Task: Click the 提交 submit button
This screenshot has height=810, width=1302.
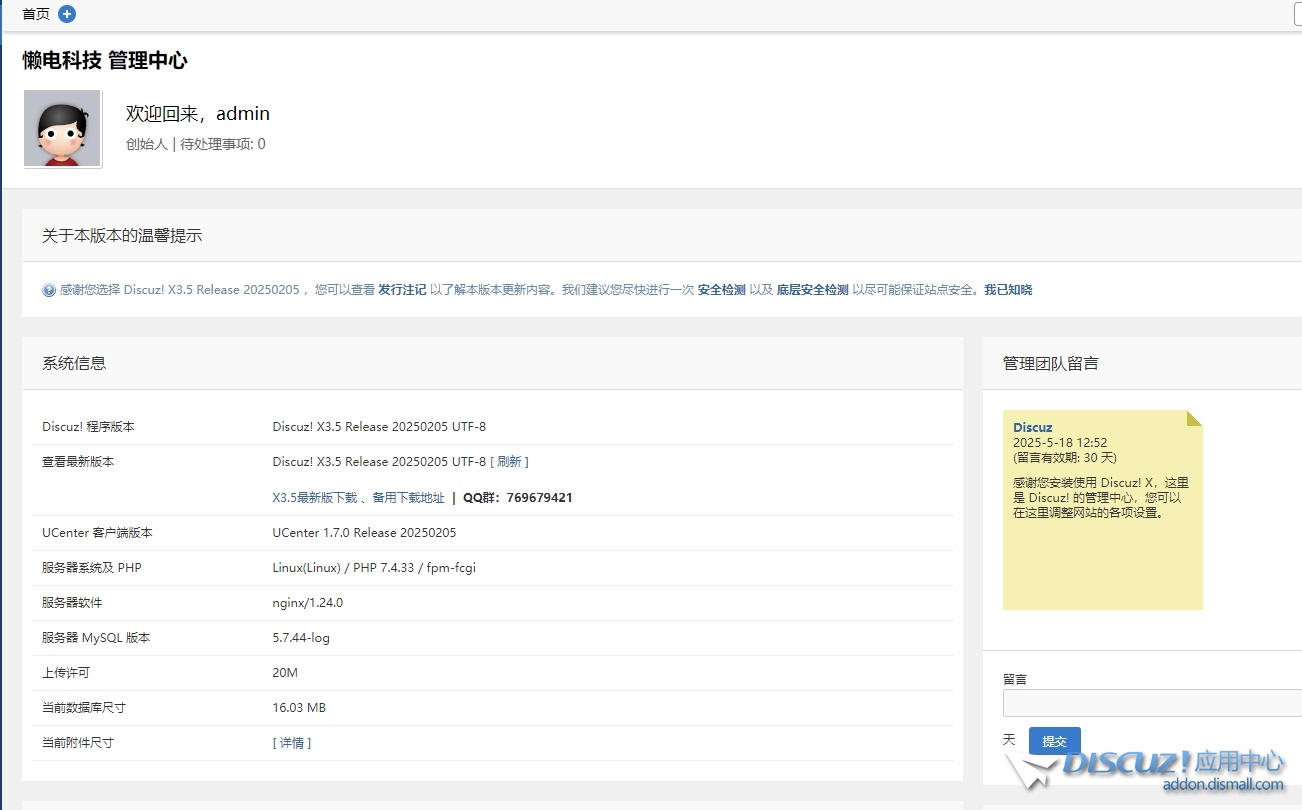Action: click(1055, 741)
